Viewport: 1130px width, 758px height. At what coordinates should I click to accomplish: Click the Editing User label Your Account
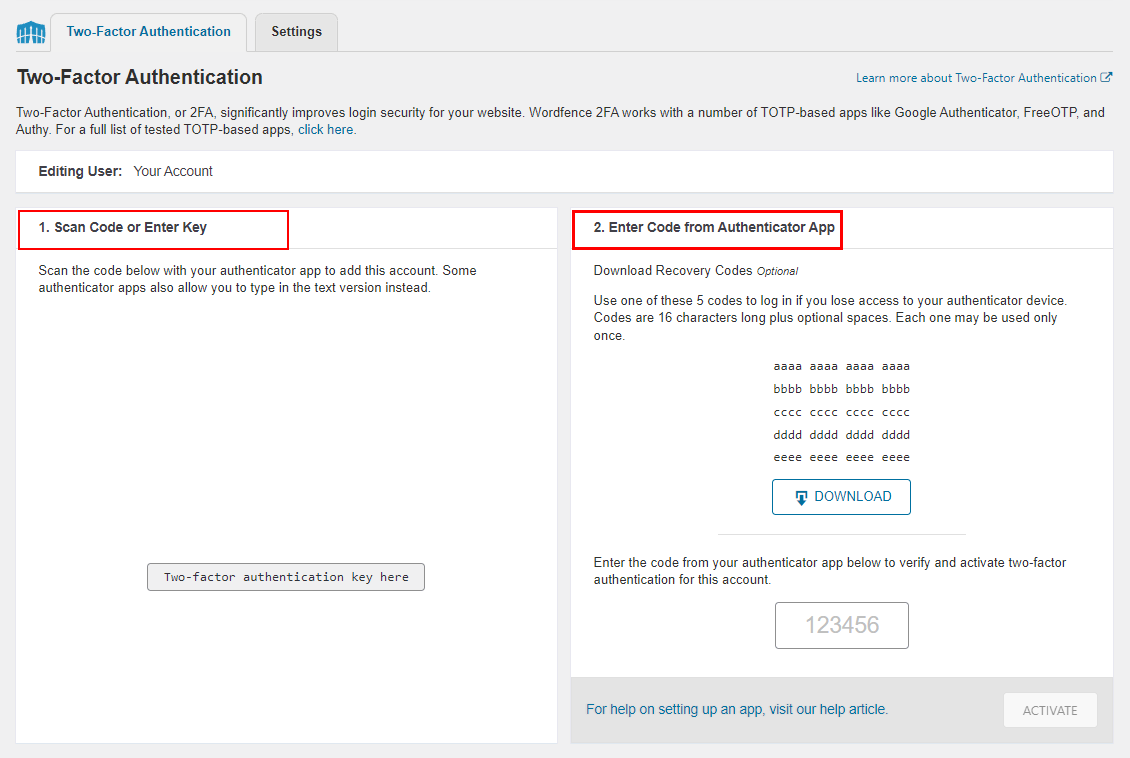(173, 170)
